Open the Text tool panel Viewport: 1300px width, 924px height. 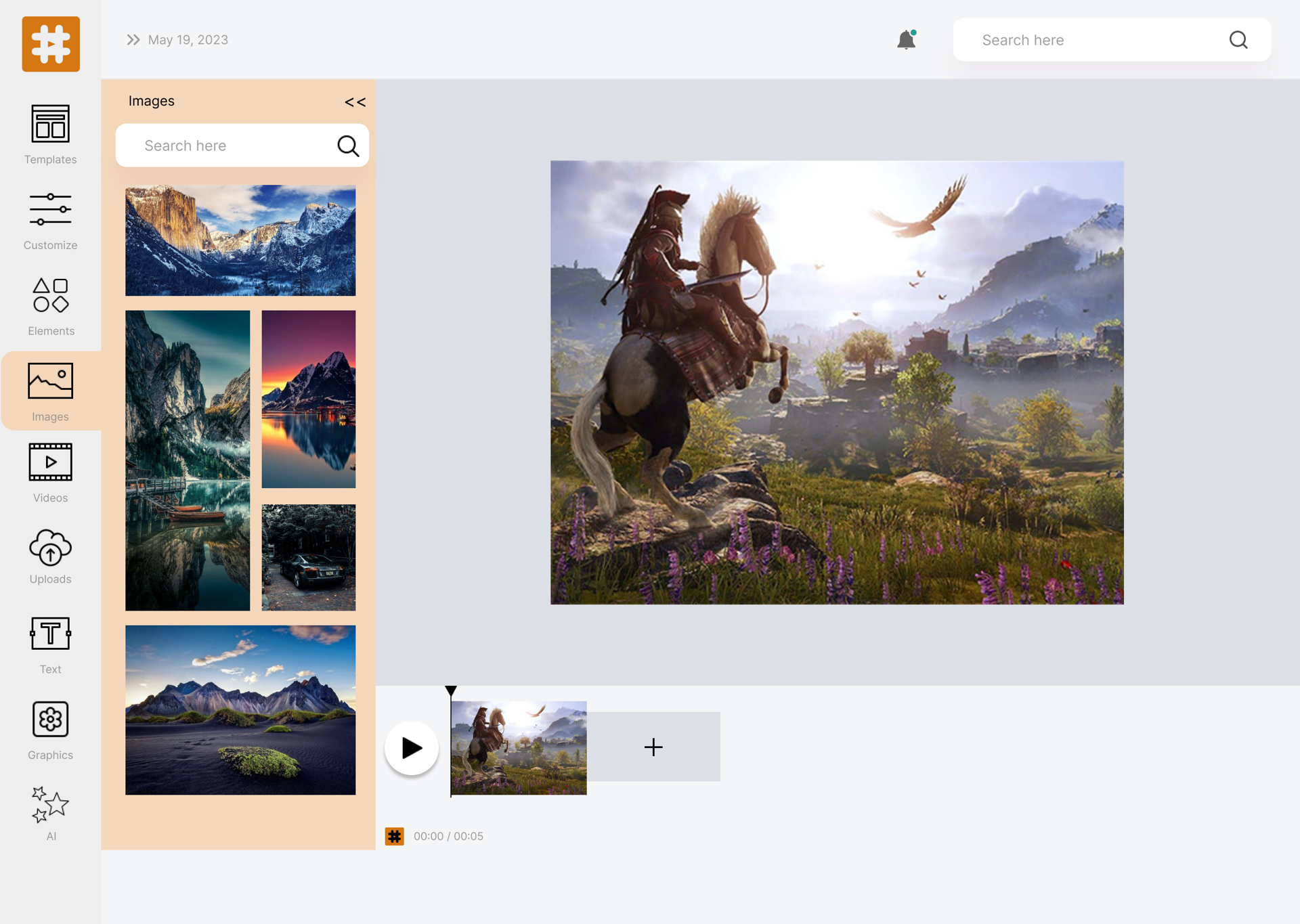click(50, 646)
